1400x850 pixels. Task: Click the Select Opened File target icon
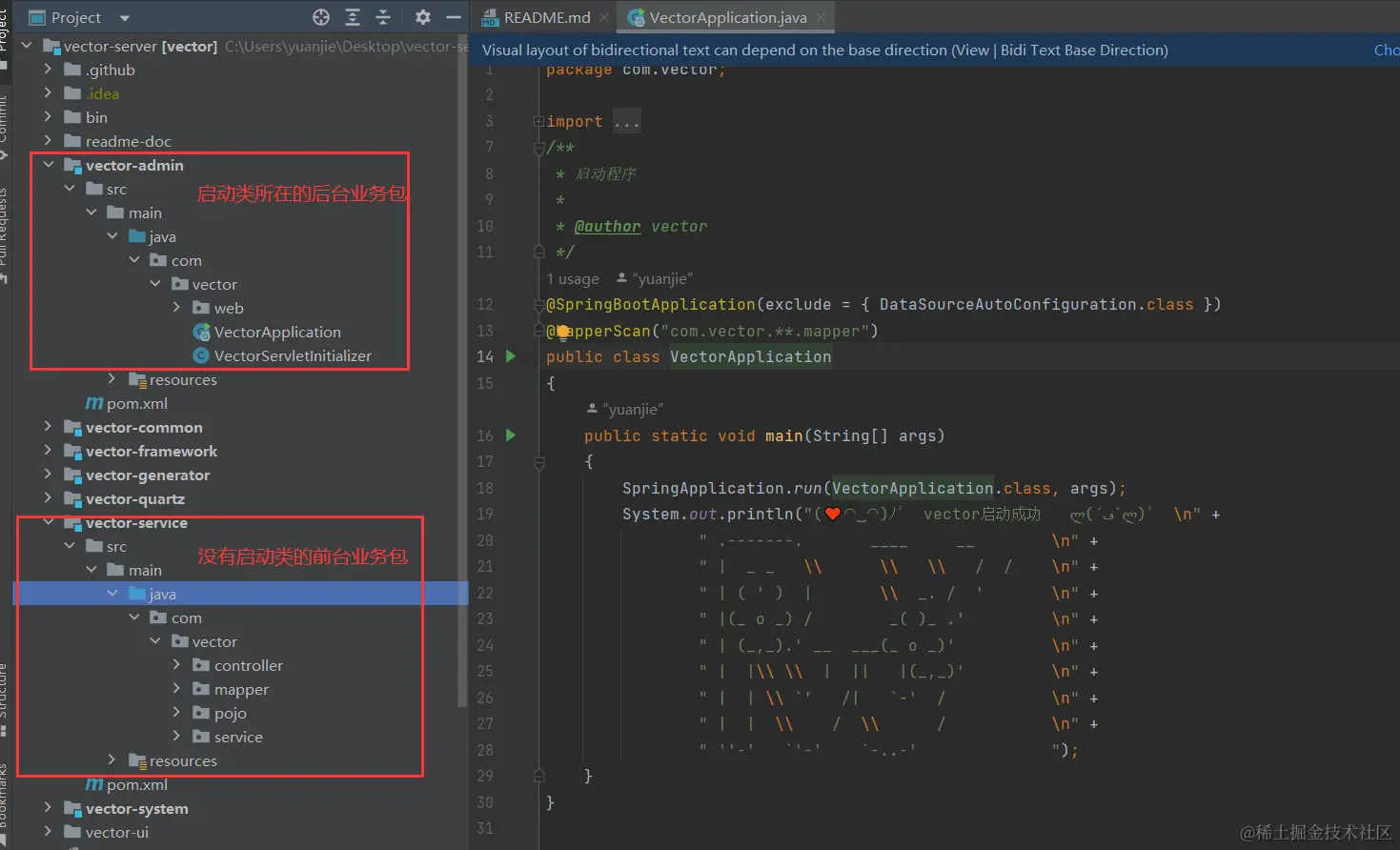(321, 17)
